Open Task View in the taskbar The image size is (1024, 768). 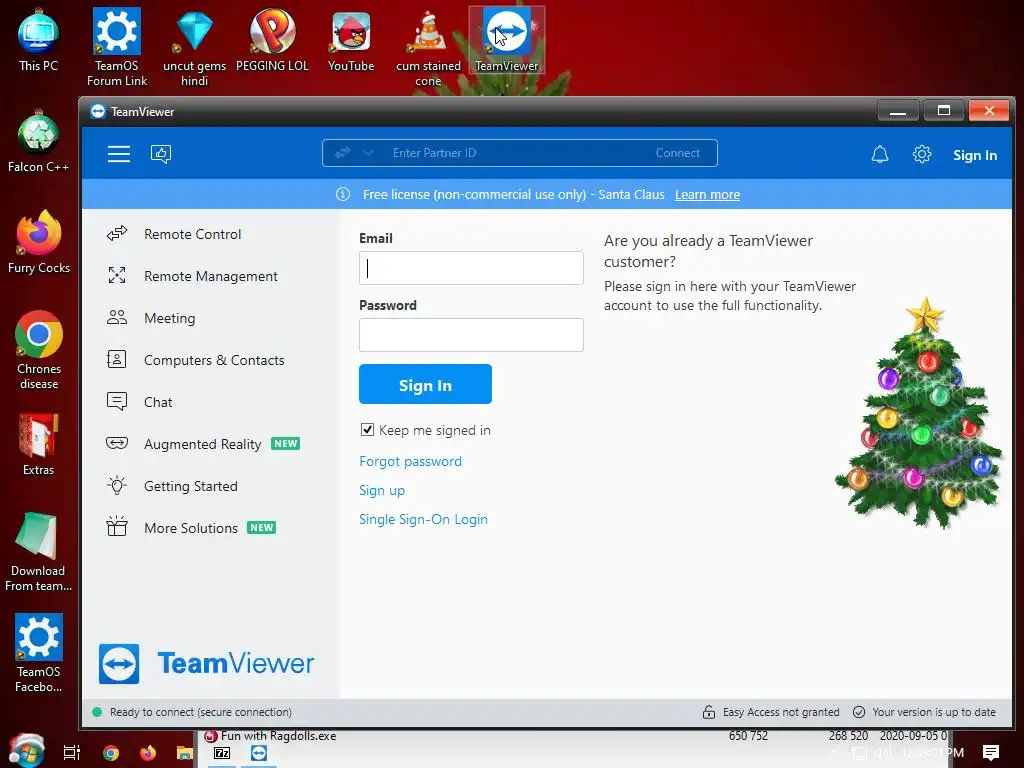72,753
